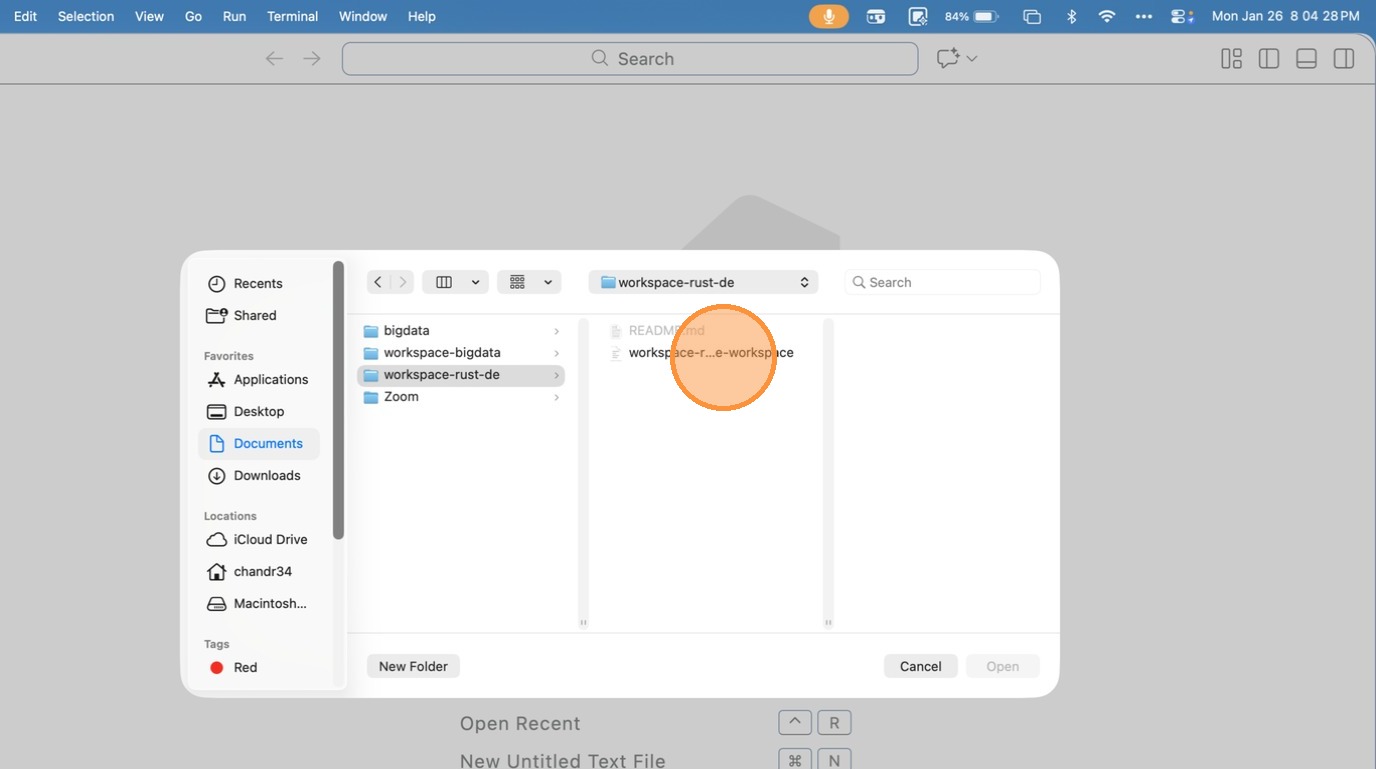Open the grouping options dropdown
Viewport: 1376px width, 769px height.
530,282
